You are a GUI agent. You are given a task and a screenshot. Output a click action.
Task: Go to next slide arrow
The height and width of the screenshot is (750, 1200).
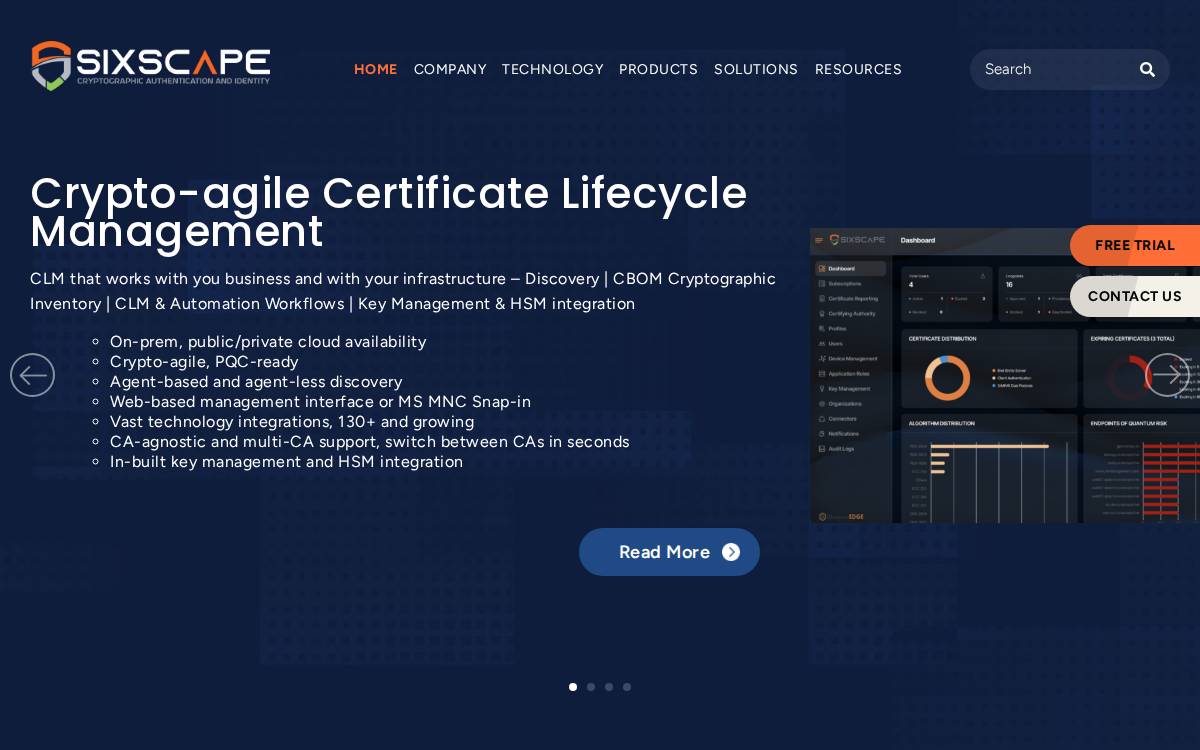tap(1167, 375)
